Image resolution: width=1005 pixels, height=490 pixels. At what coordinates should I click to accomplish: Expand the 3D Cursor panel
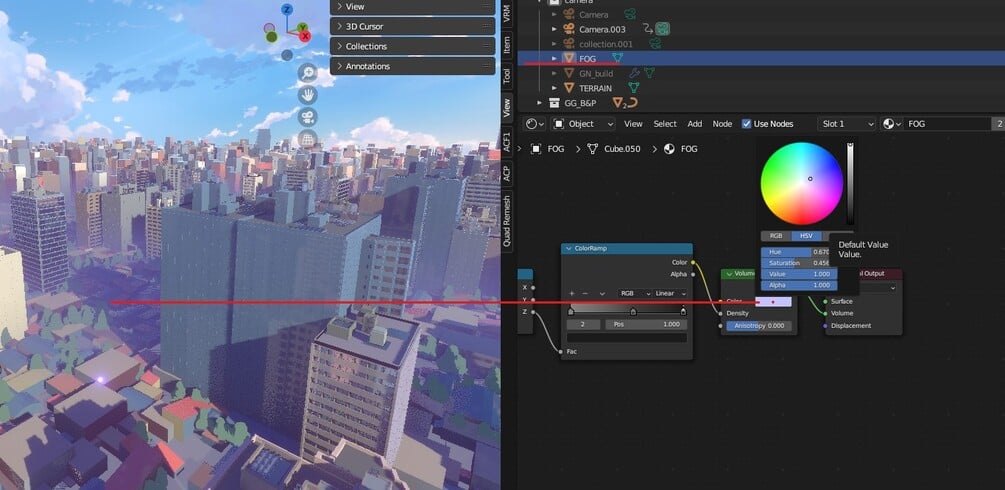412,26
